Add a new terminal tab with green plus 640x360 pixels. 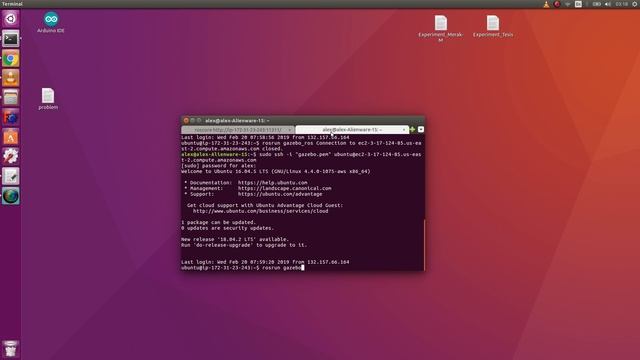(412, 129)
